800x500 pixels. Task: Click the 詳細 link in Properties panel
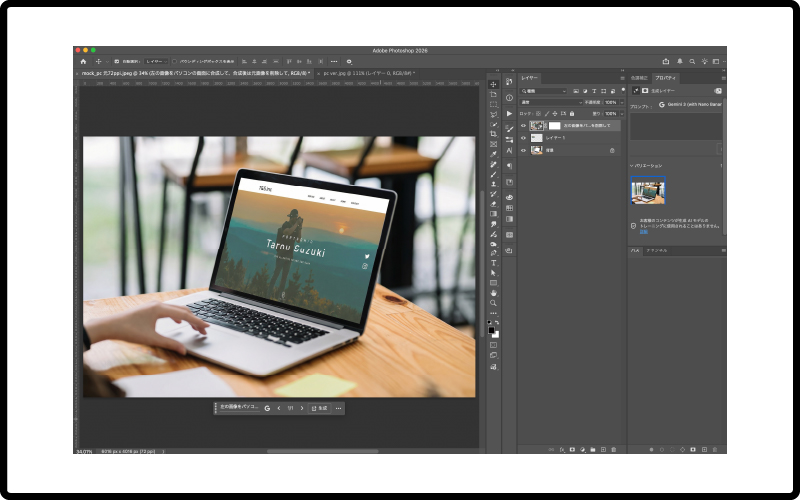click(644, 231)
